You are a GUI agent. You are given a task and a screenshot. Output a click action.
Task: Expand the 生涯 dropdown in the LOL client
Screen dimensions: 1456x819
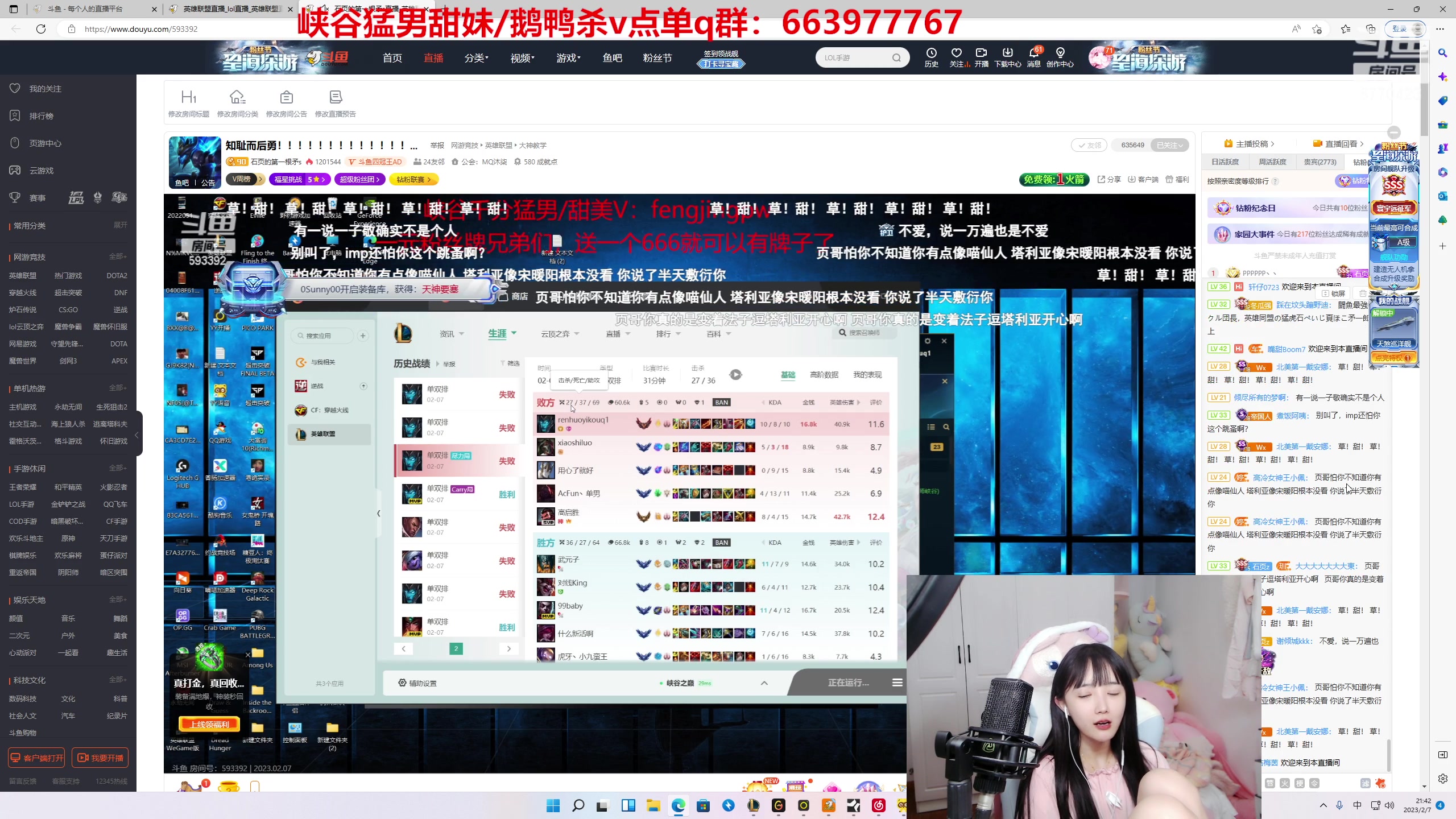(x=502, y=334)
